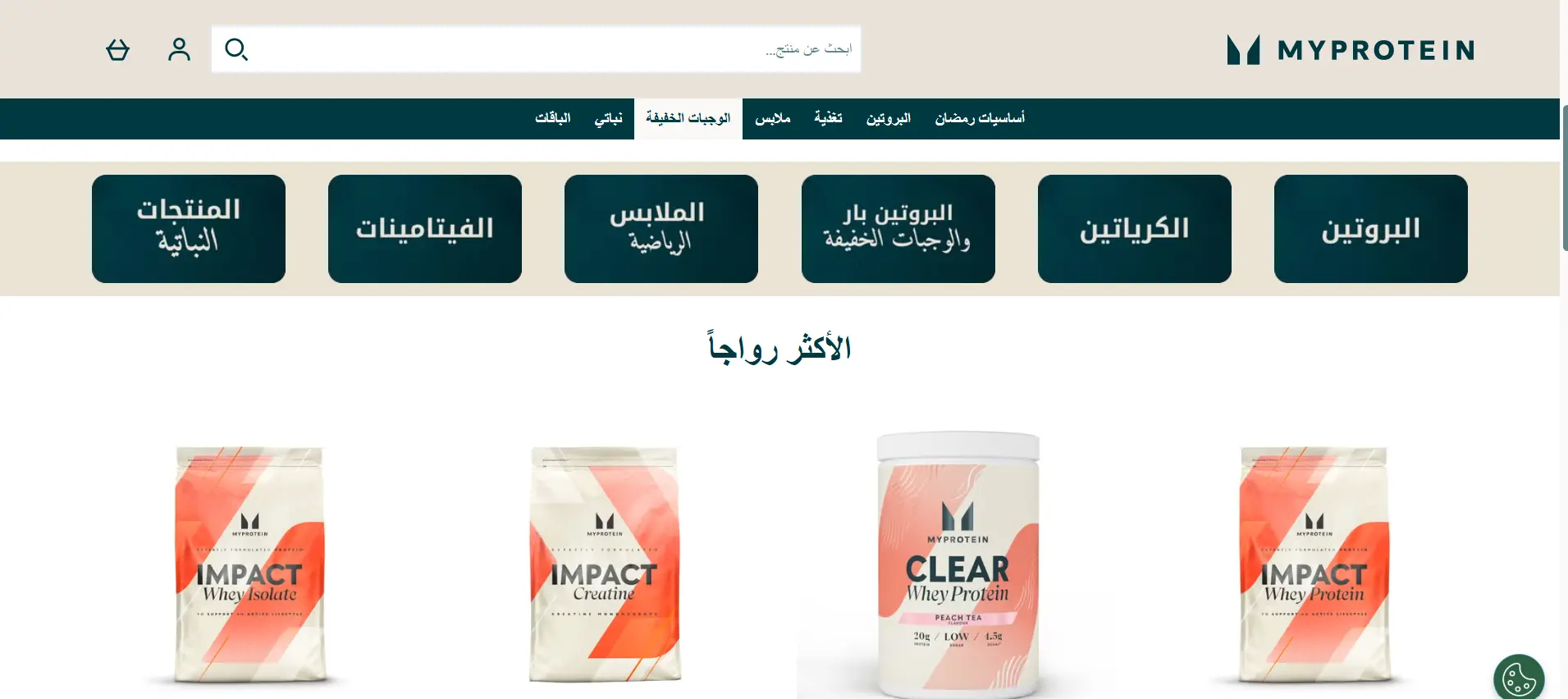Click the Myprotein logo

[1351, 50]
